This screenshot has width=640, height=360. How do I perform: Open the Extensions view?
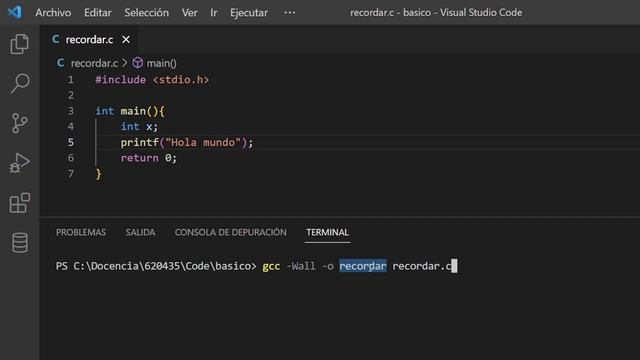coord(19,203)
